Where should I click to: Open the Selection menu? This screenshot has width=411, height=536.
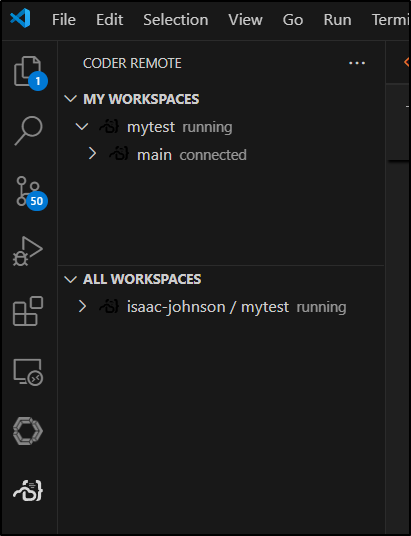click(x=176, y=20)
